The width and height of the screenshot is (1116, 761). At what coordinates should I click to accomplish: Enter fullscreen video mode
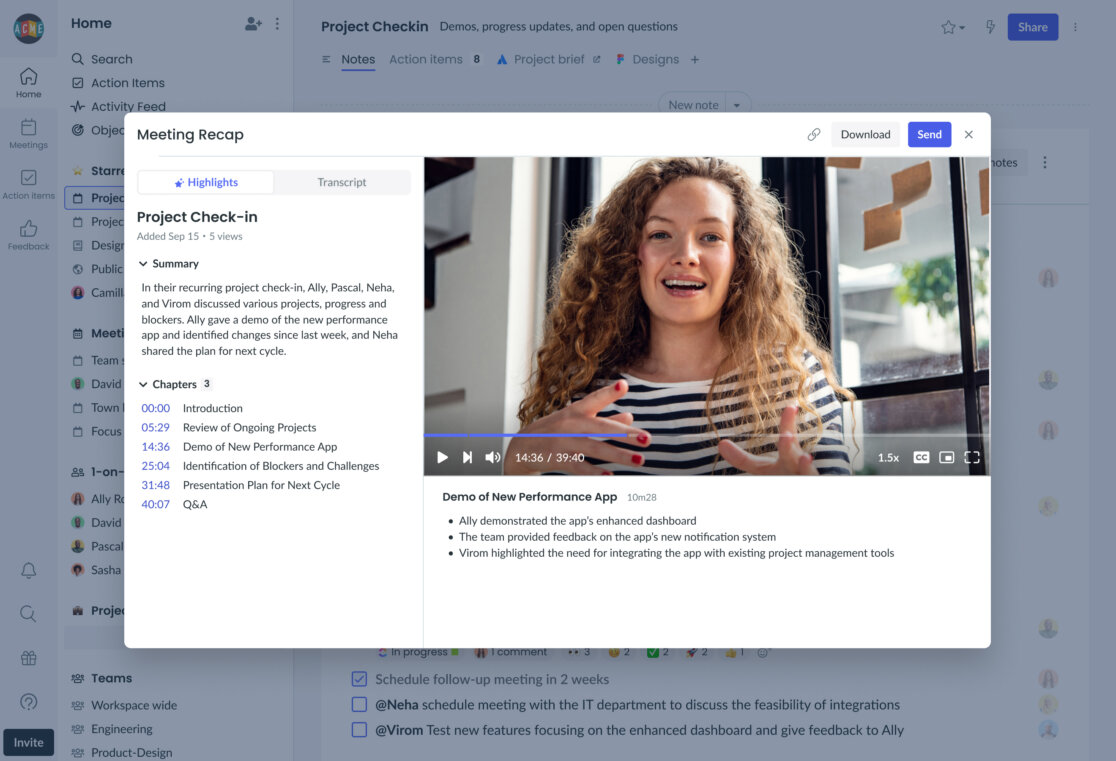pyautogui.click(x=972, y=457)
